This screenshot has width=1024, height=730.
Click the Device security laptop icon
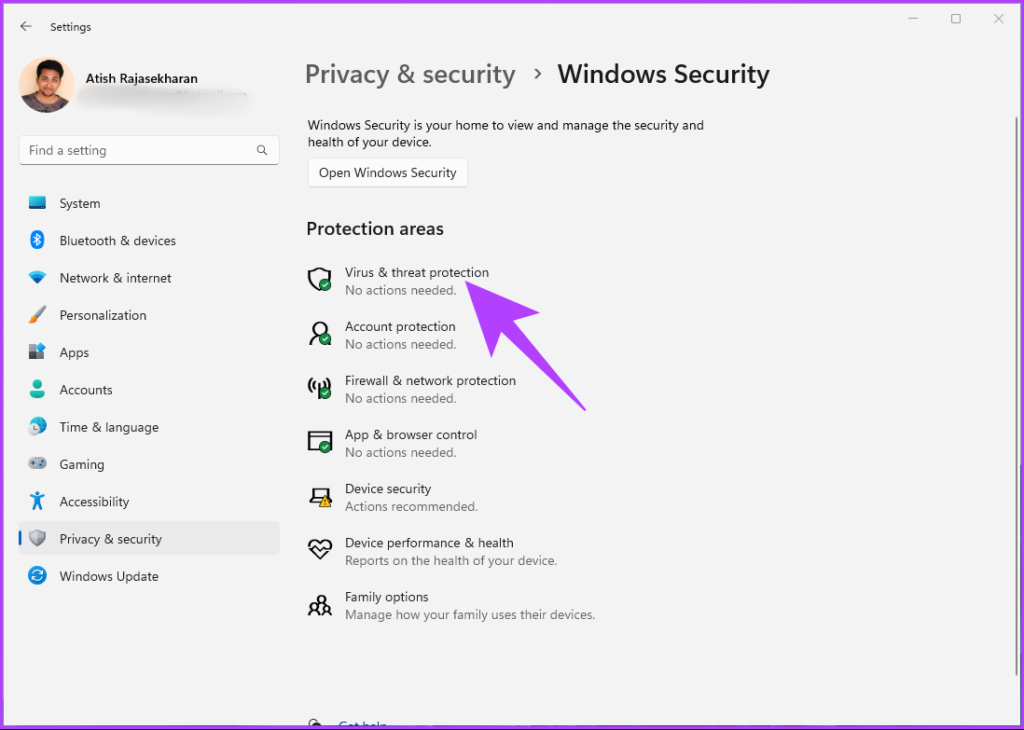(319, 496)
